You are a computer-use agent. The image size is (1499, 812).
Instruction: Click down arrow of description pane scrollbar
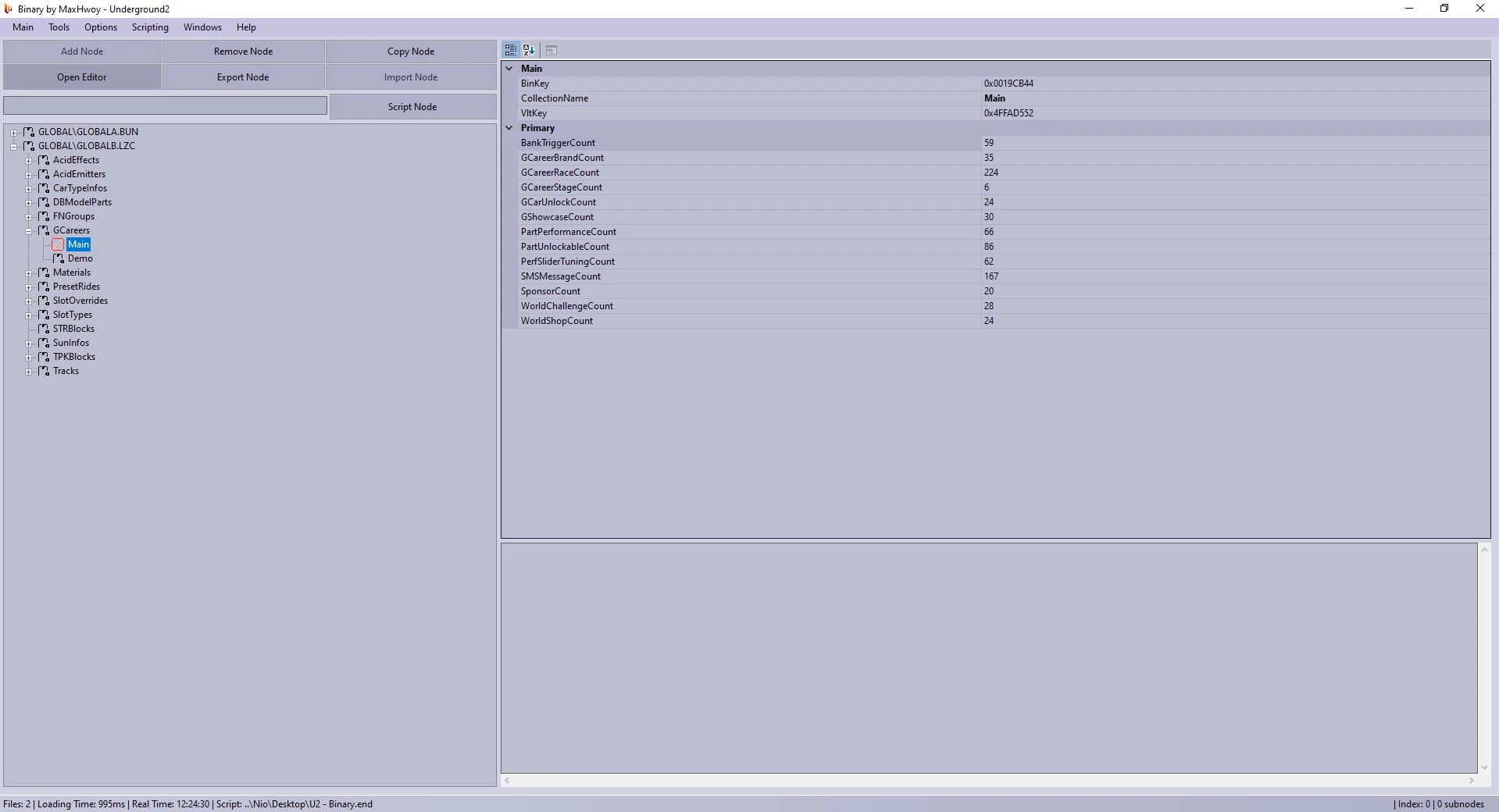click(1484, 767)
